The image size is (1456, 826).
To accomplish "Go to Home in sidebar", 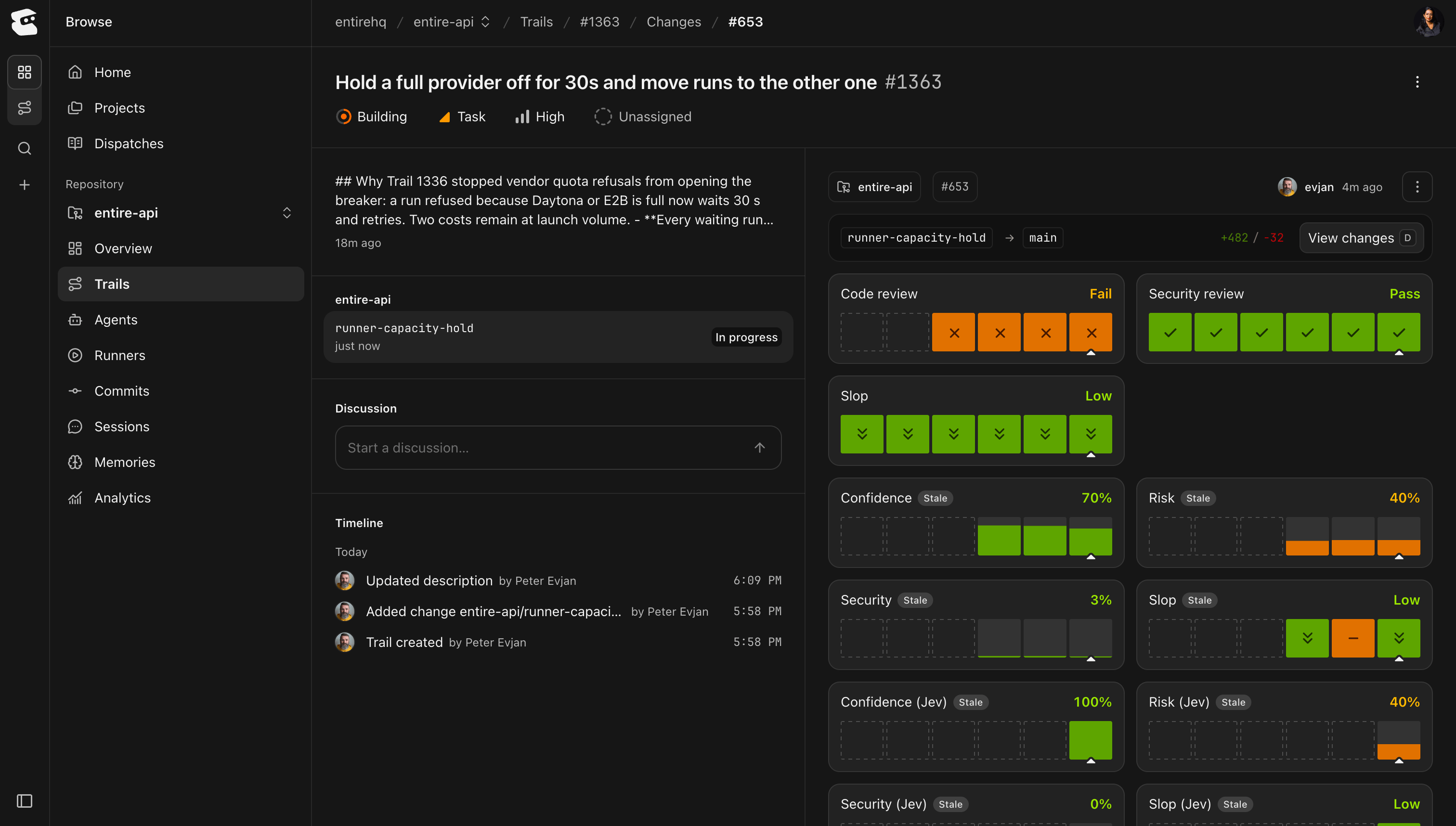I will click(x=181, y=72).
